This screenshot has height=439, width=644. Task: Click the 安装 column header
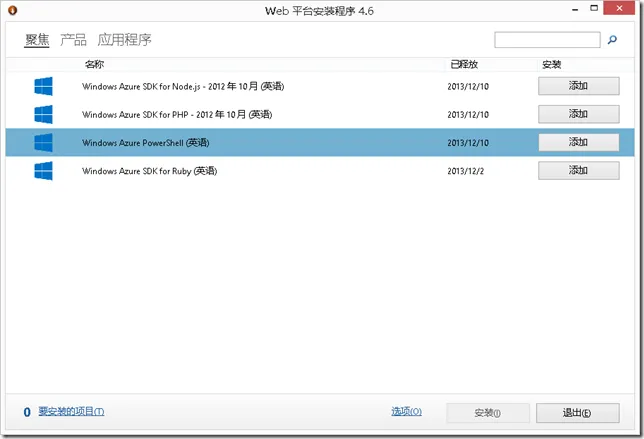552,64
